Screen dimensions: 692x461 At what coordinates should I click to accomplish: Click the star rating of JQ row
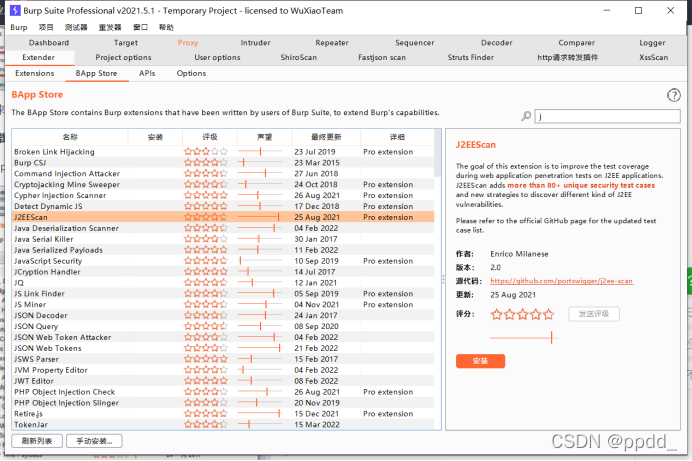click(x=206, y=282)
